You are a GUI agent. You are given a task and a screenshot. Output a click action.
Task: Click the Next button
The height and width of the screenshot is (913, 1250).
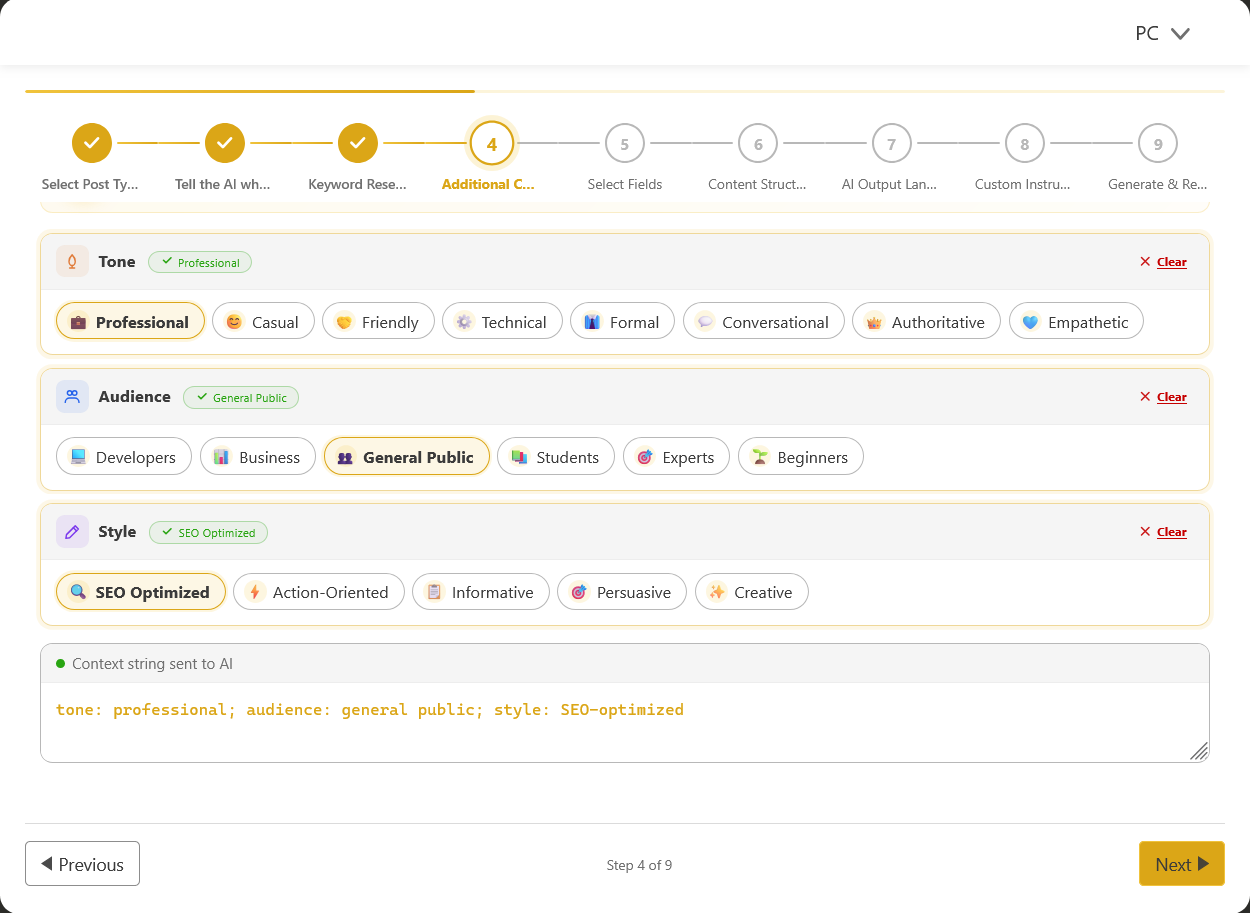point(1181,863)
